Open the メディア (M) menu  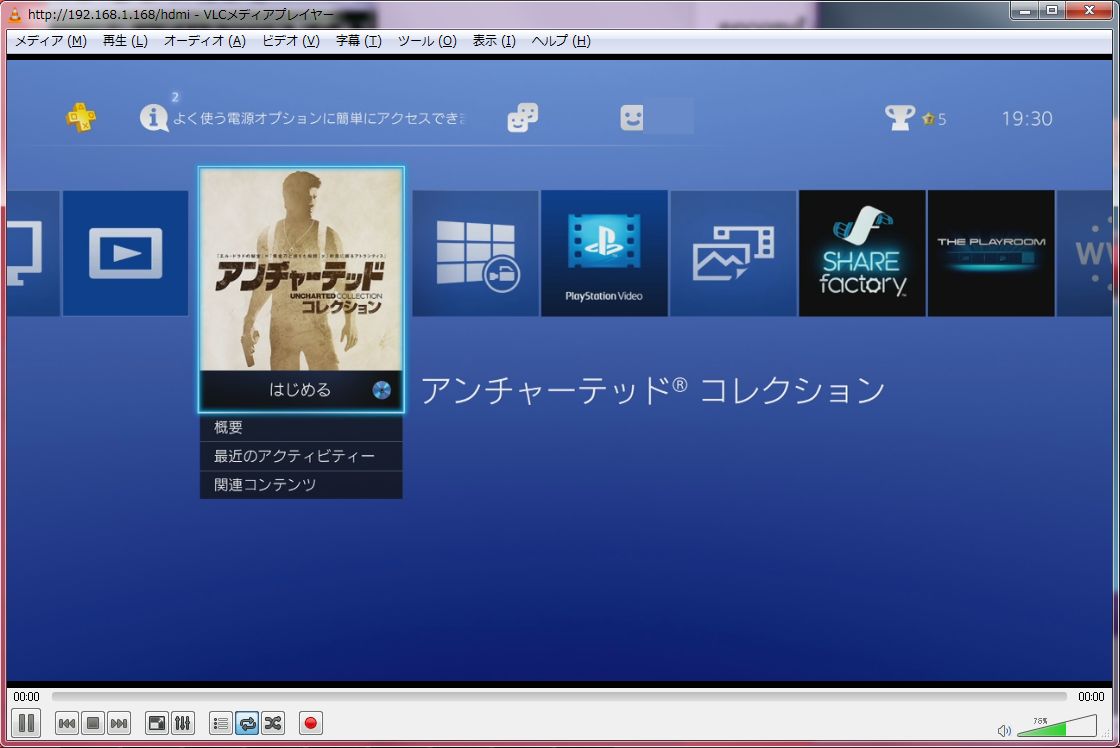(51, 41)
